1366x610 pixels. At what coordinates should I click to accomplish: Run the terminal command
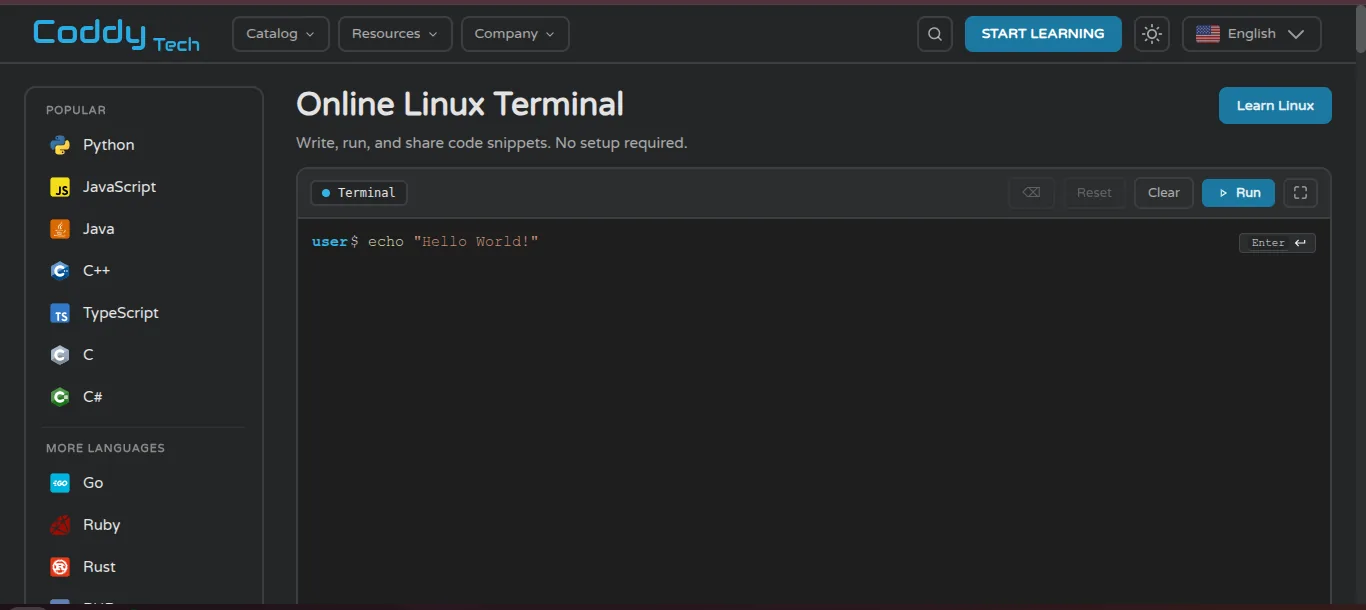coord(1238,193)
